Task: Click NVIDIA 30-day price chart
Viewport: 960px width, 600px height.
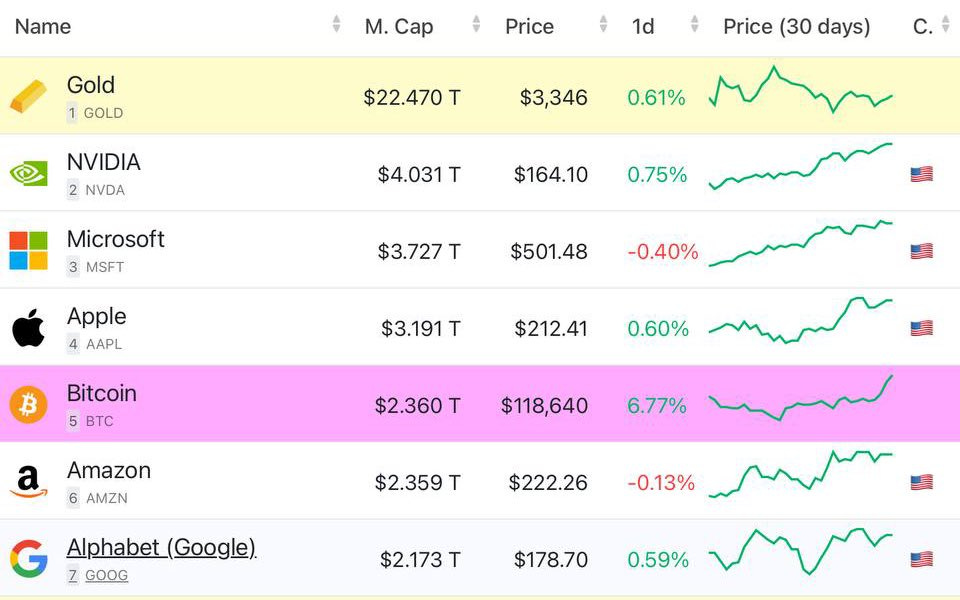Action: tap(801, 167)
